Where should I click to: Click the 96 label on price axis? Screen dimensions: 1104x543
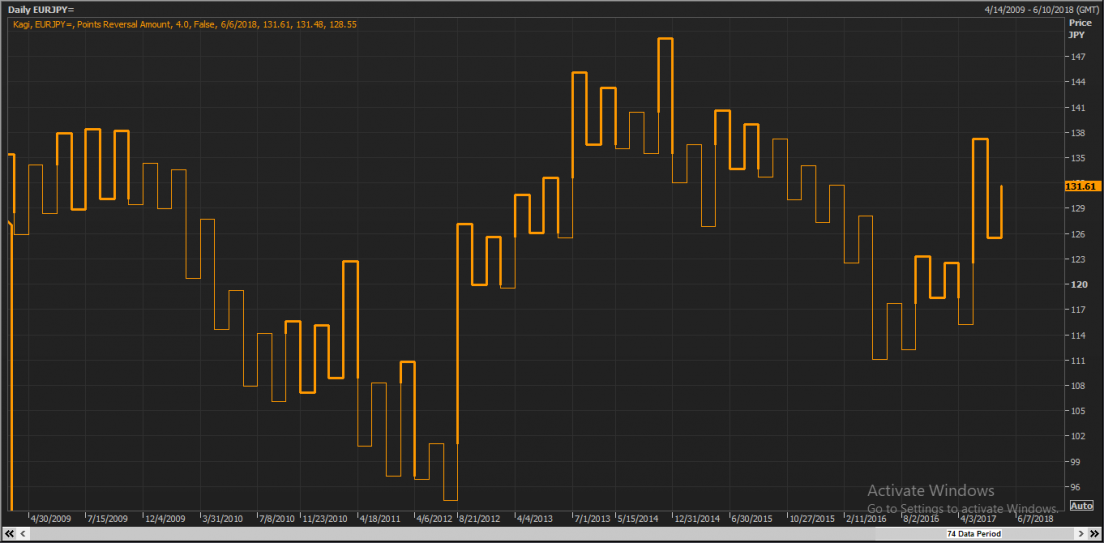(x=1075, y=487)
